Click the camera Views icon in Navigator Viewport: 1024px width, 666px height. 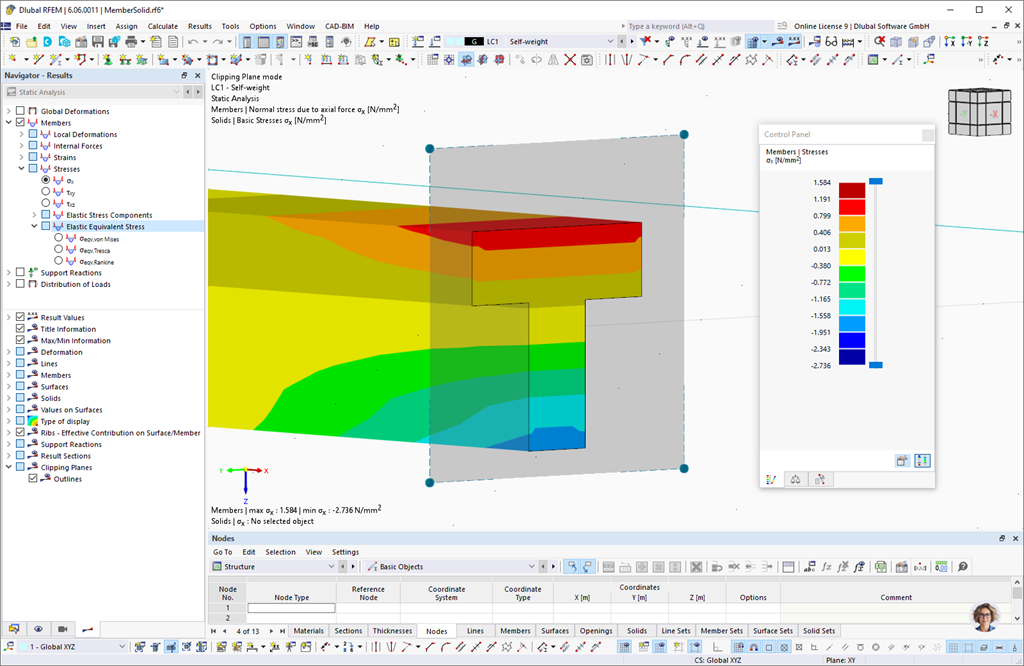(x=63, y=629)
